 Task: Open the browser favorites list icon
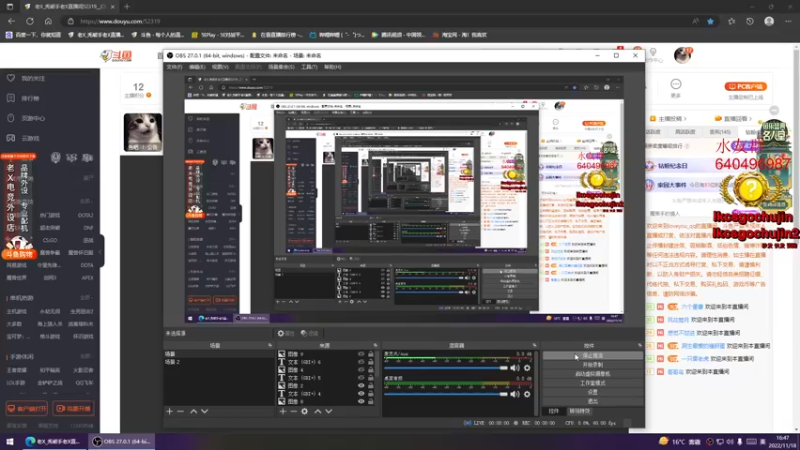click(732, 21)
